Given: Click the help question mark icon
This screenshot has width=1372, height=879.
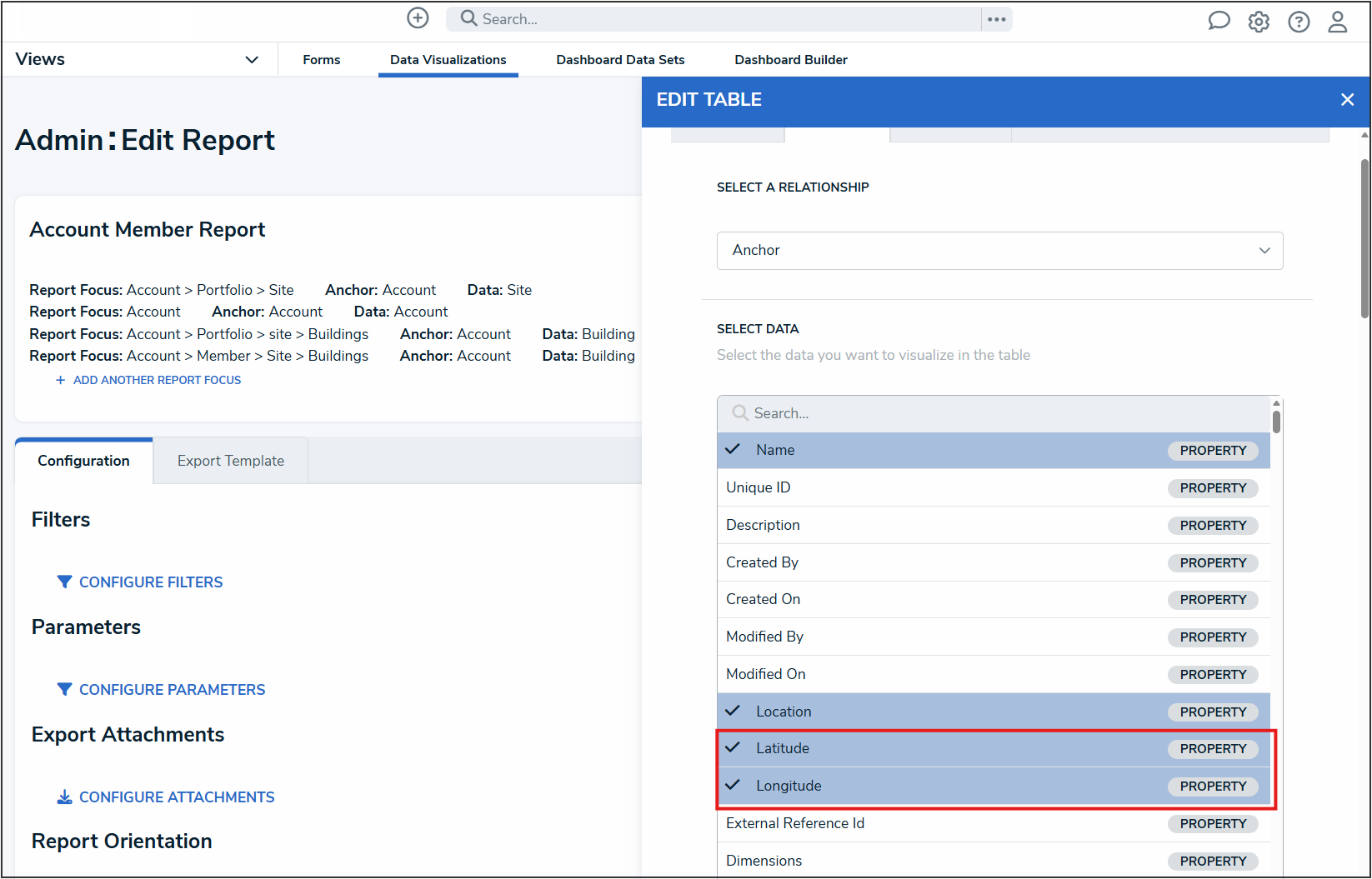Looking at the screenshot, I should [1299, 22].
